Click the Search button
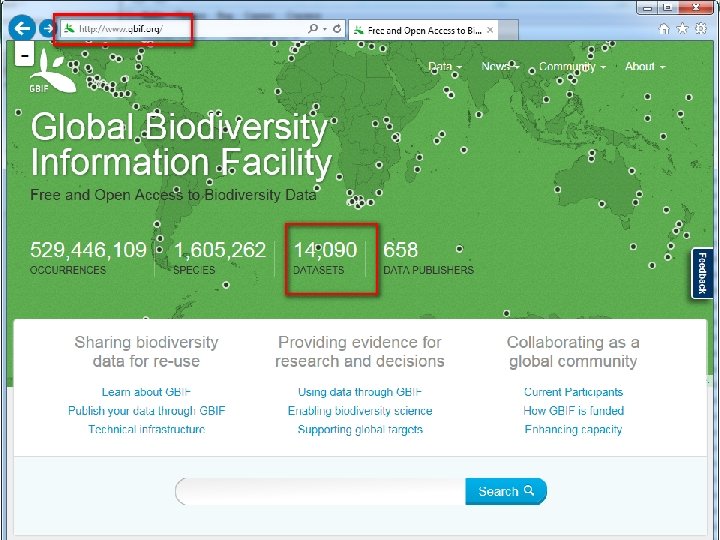720x540 pixels. tap(506, 491)
